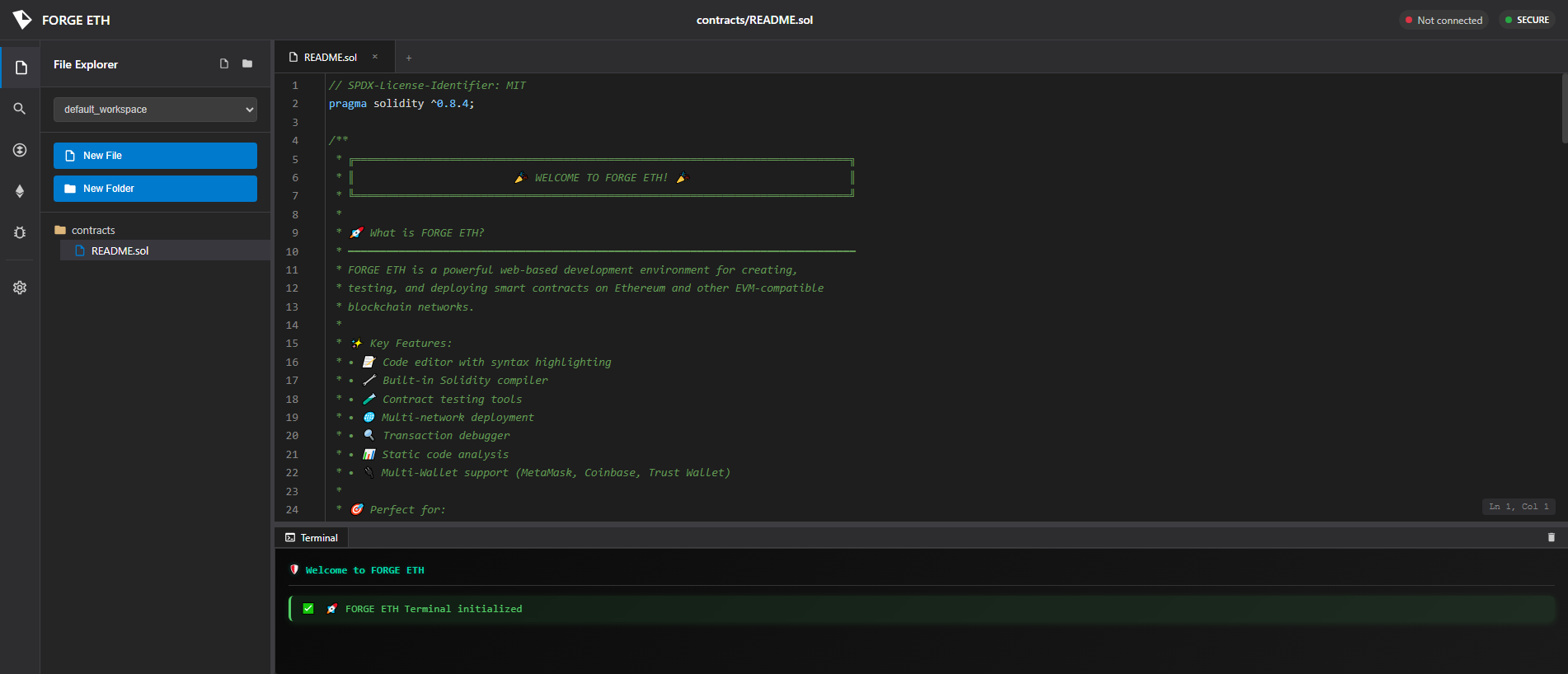Click 'pragma solidity ^0.8.4;' code line

tap(401, 104)
